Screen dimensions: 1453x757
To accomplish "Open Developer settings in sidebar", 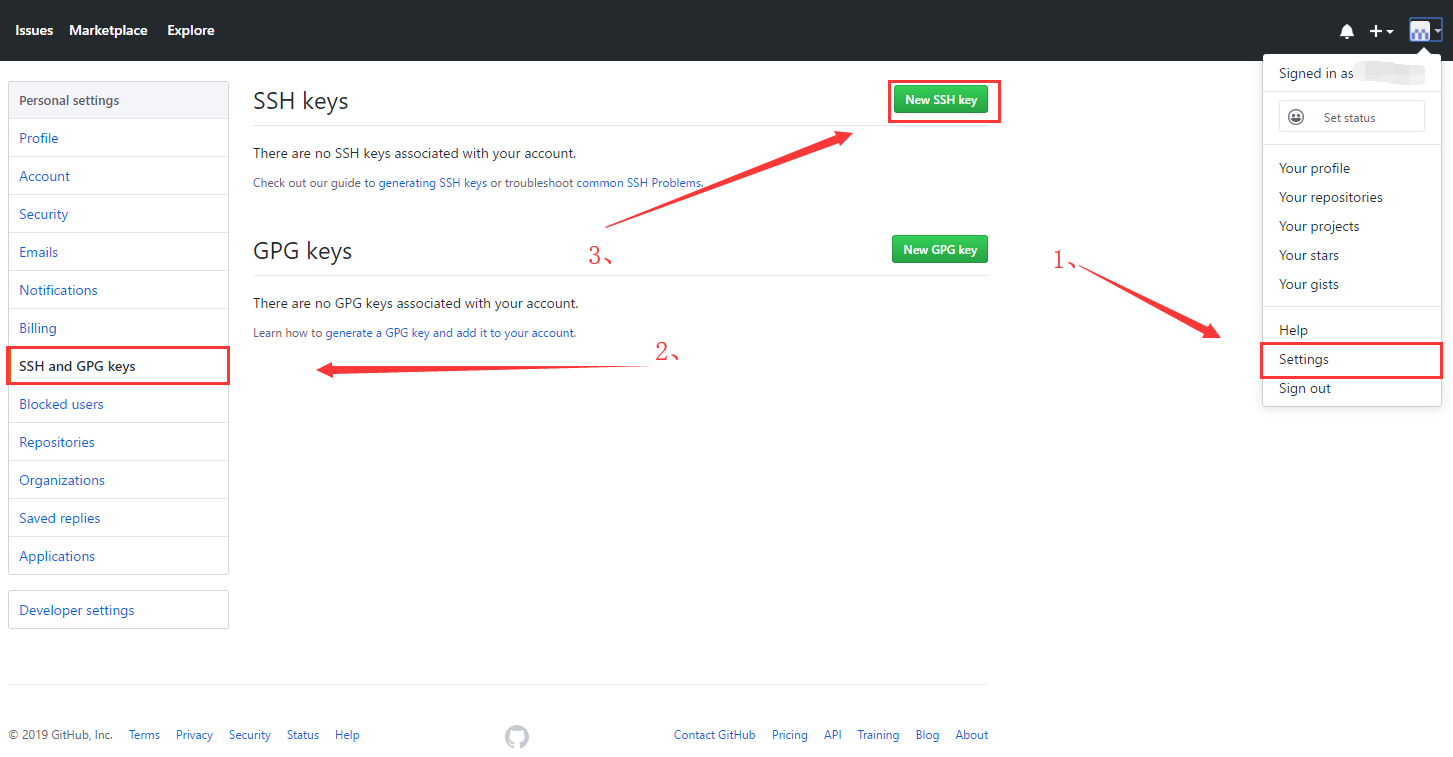I will coord(118,610).
